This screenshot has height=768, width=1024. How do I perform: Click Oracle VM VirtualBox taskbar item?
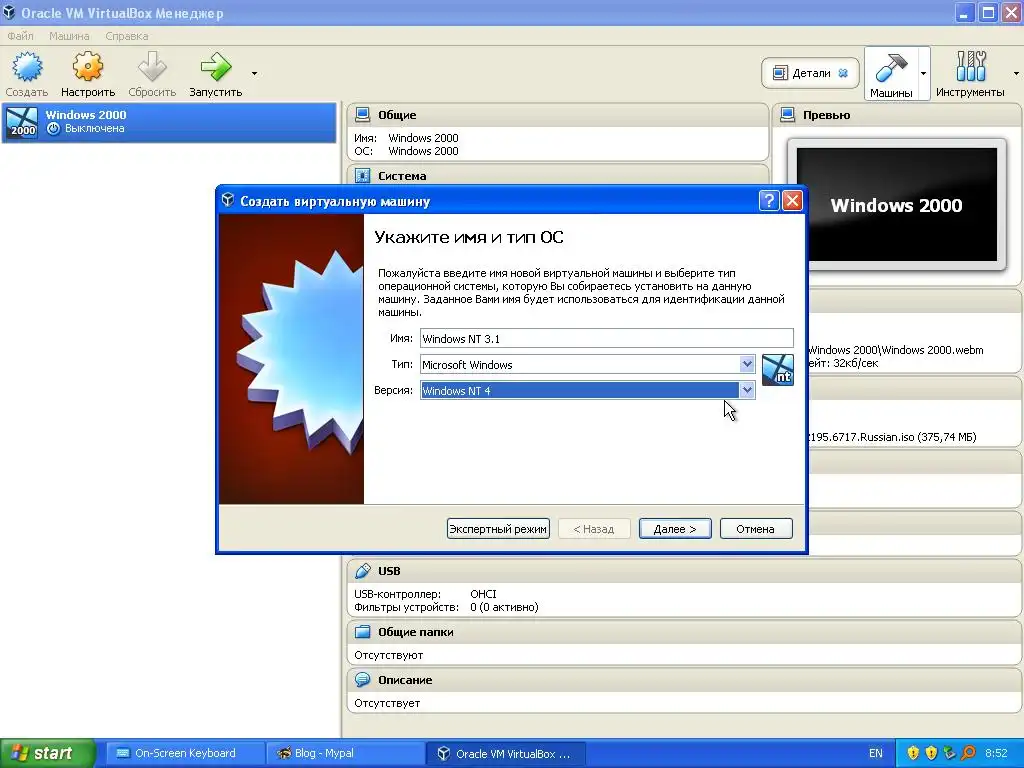point(505,753)
